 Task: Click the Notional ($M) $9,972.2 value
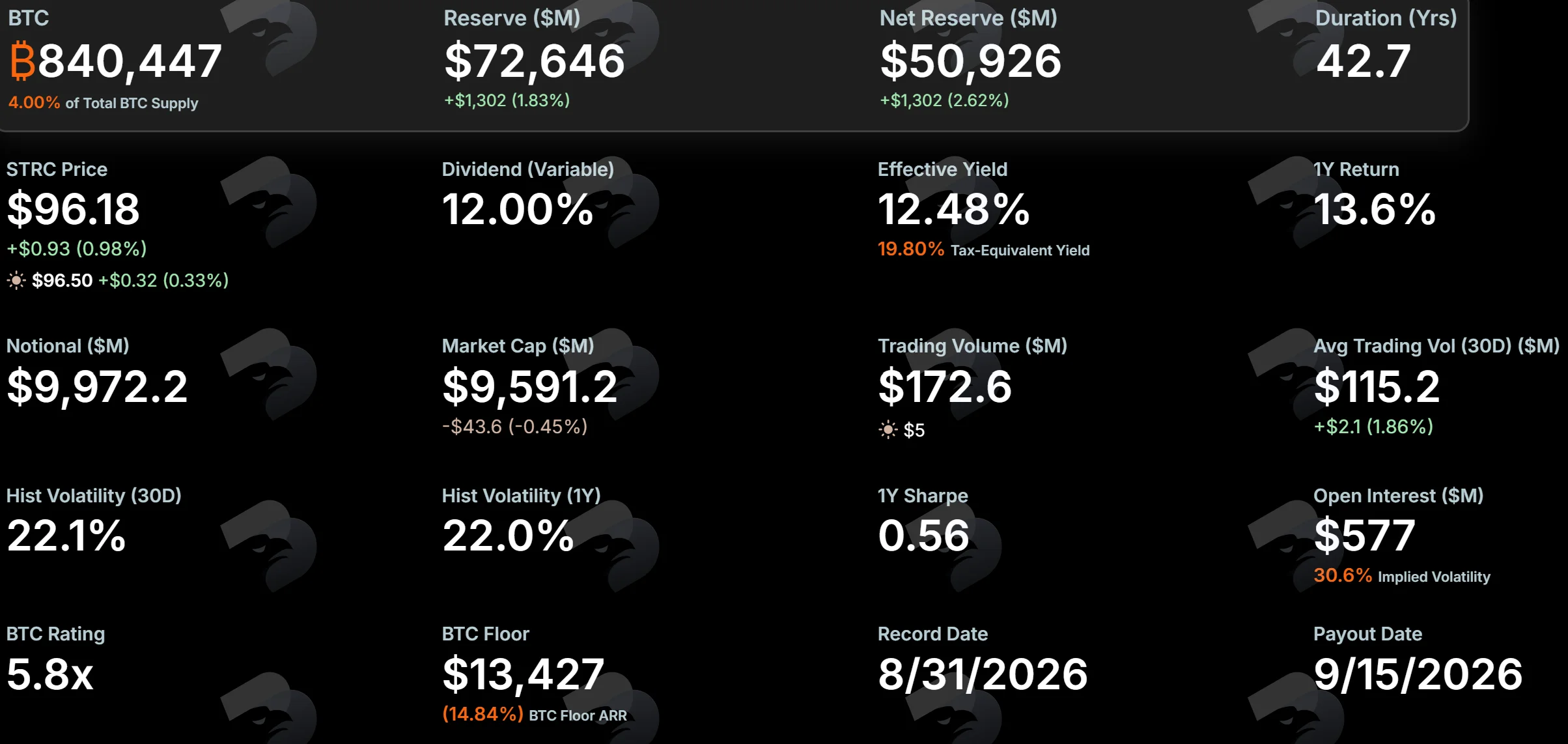coord(97,386)
